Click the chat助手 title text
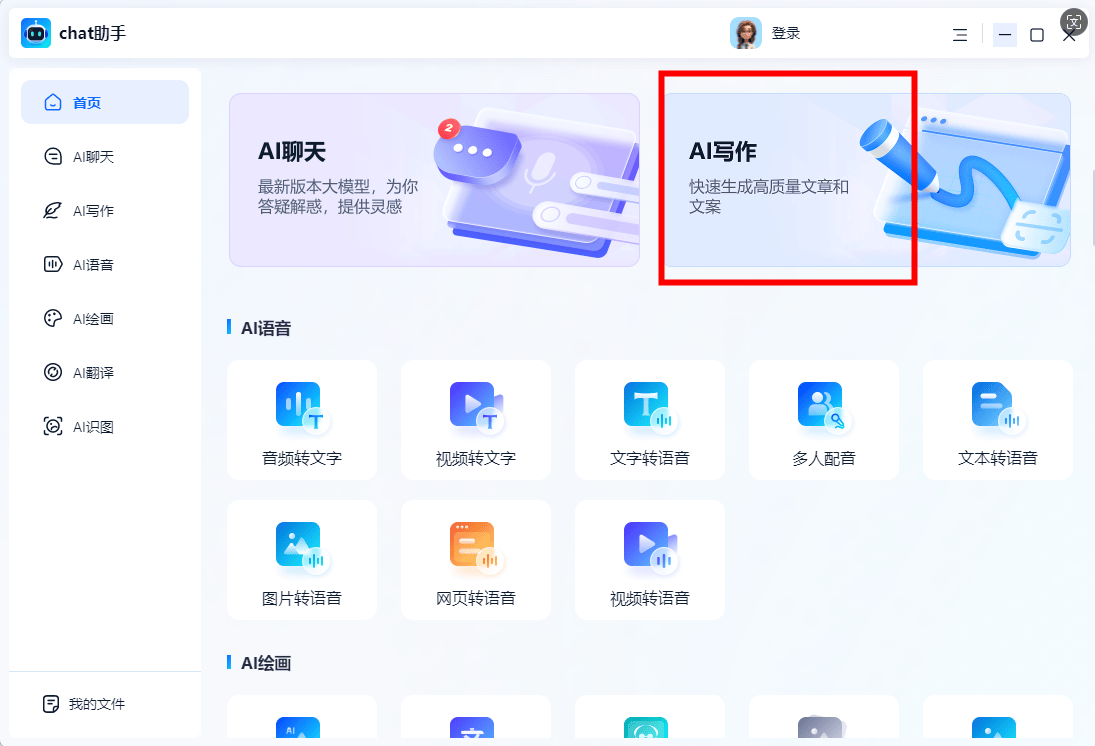 coord(92,33)
